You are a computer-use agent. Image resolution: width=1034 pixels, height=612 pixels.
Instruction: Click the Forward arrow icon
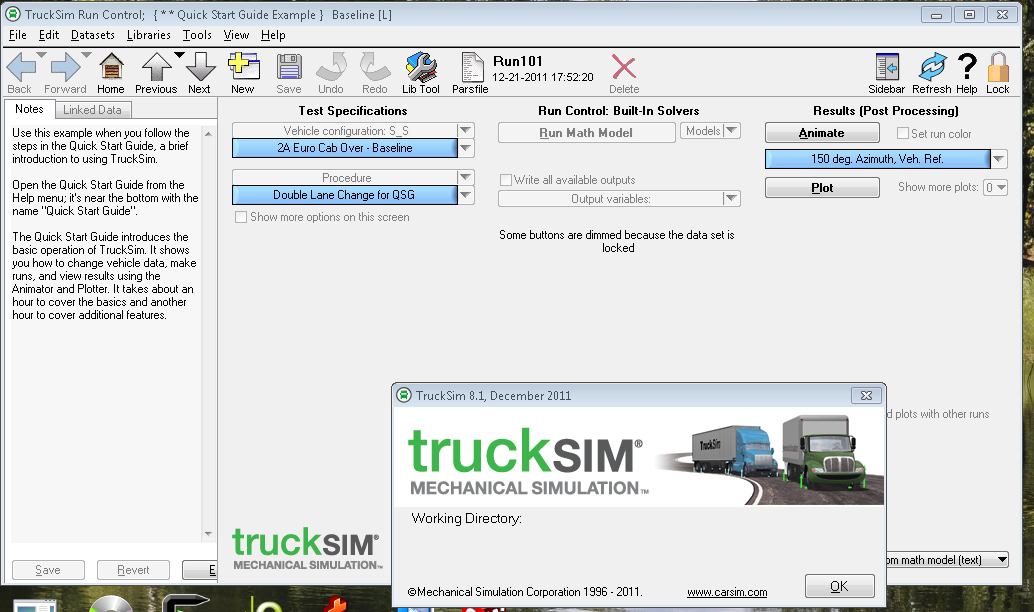pos(65,67)
